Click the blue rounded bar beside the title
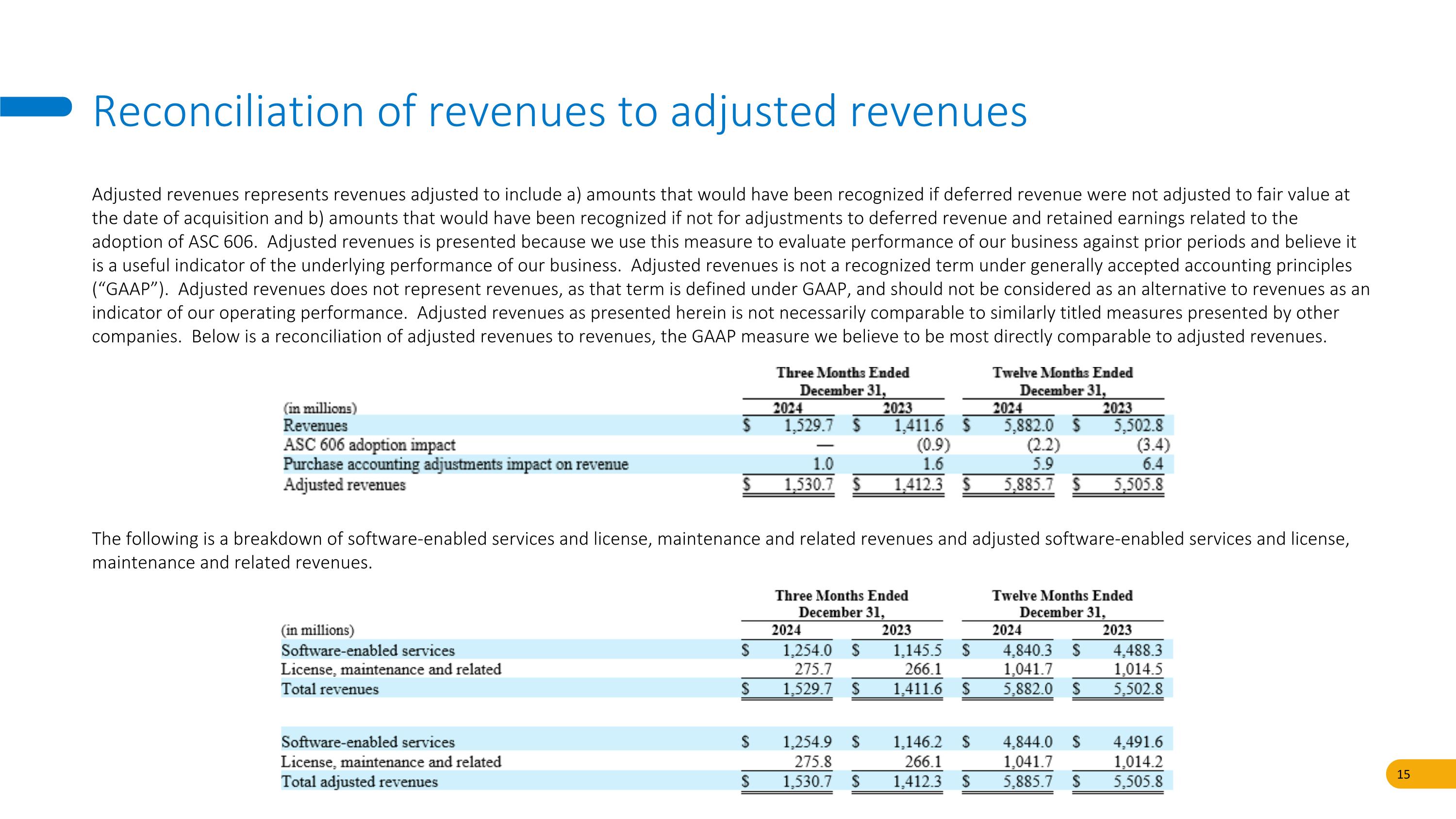Viewport: 1456px width, 819px height. [35, 106]
